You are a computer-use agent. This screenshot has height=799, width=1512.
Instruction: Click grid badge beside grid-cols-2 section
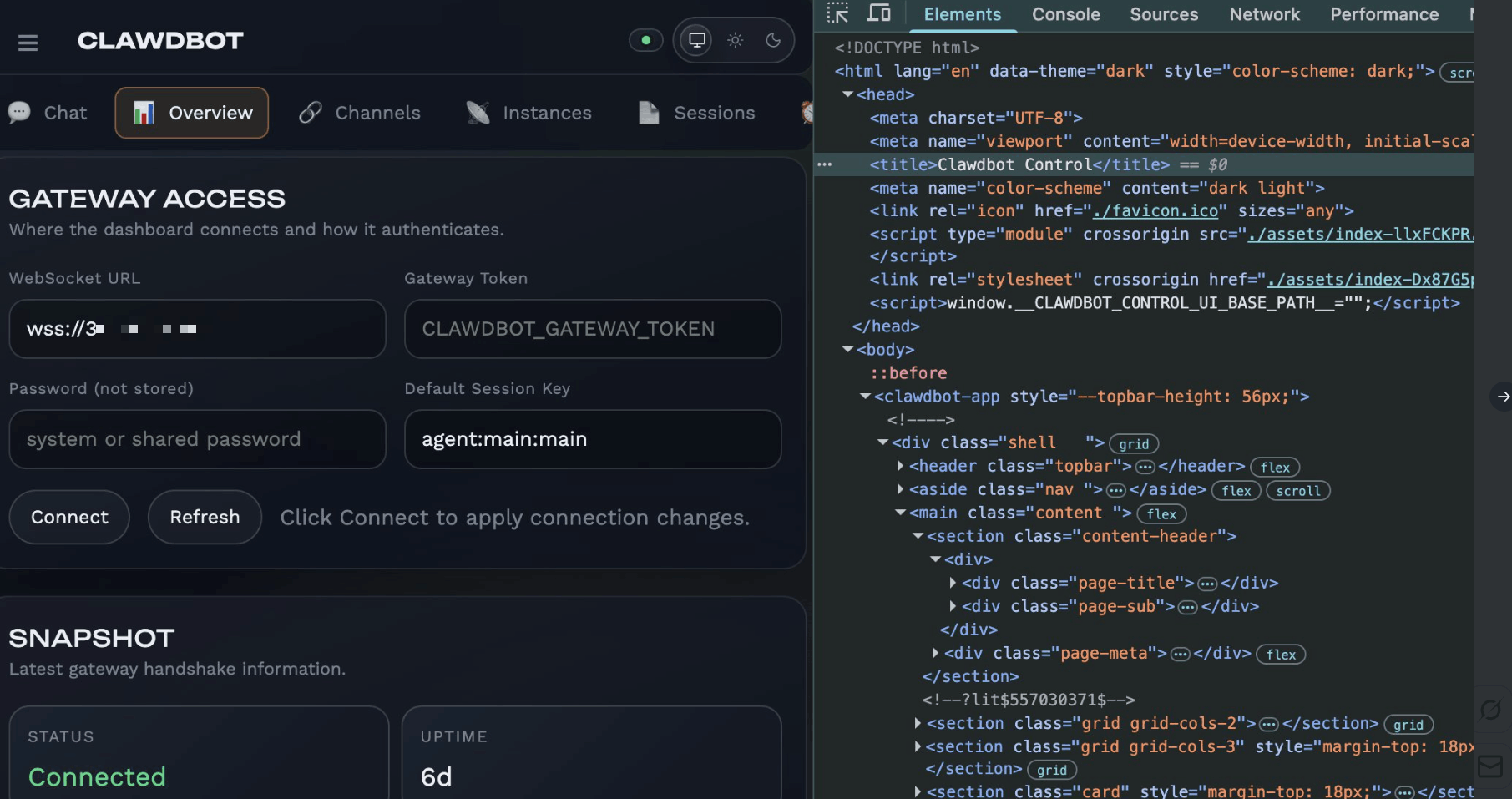click(1408, 725)
